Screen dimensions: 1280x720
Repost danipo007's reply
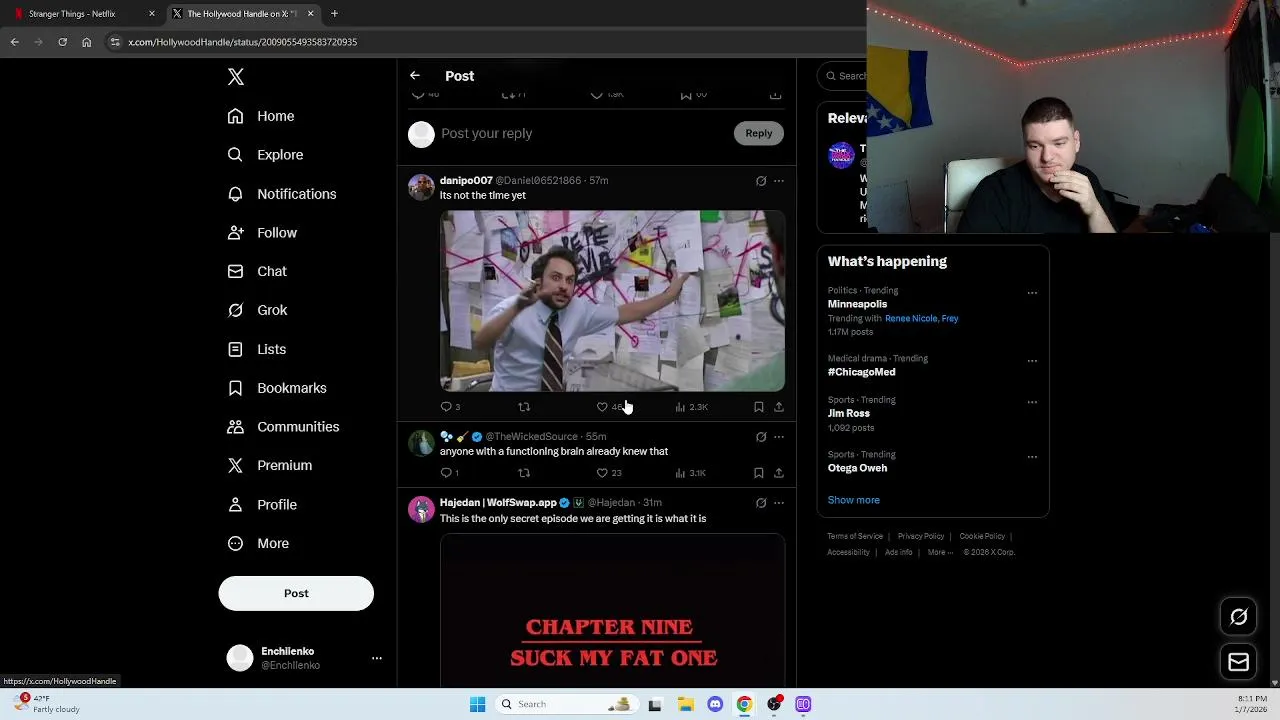[x=524, y=407]
